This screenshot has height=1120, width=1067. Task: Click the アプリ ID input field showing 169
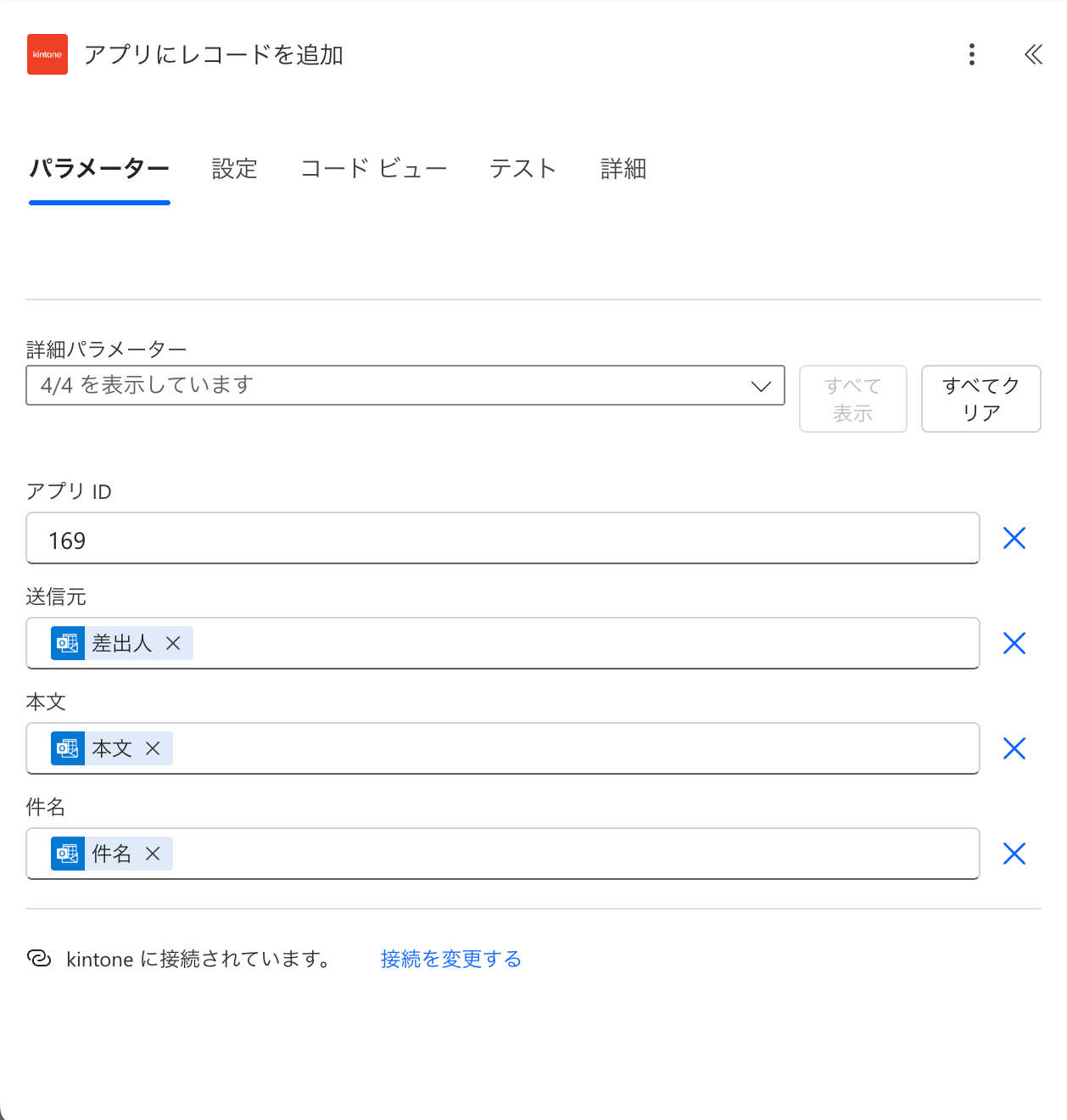tap(503, 538)
